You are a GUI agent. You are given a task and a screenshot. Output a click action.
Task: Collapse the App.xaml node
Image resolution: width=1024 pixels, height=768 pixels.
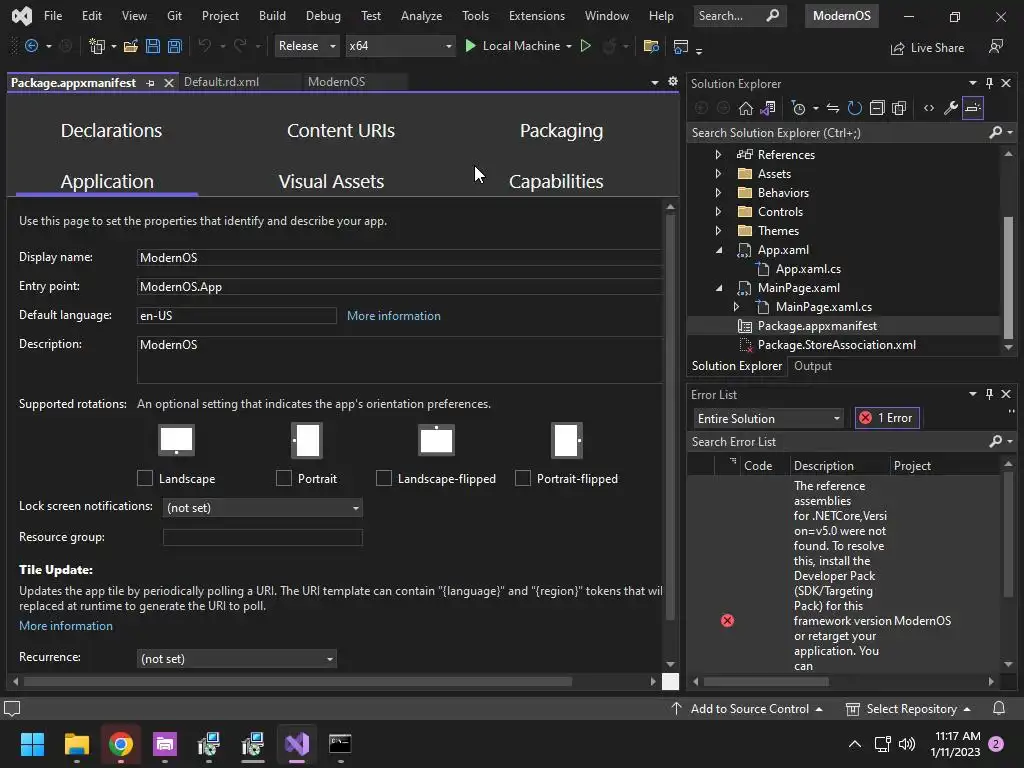[719, 249]
